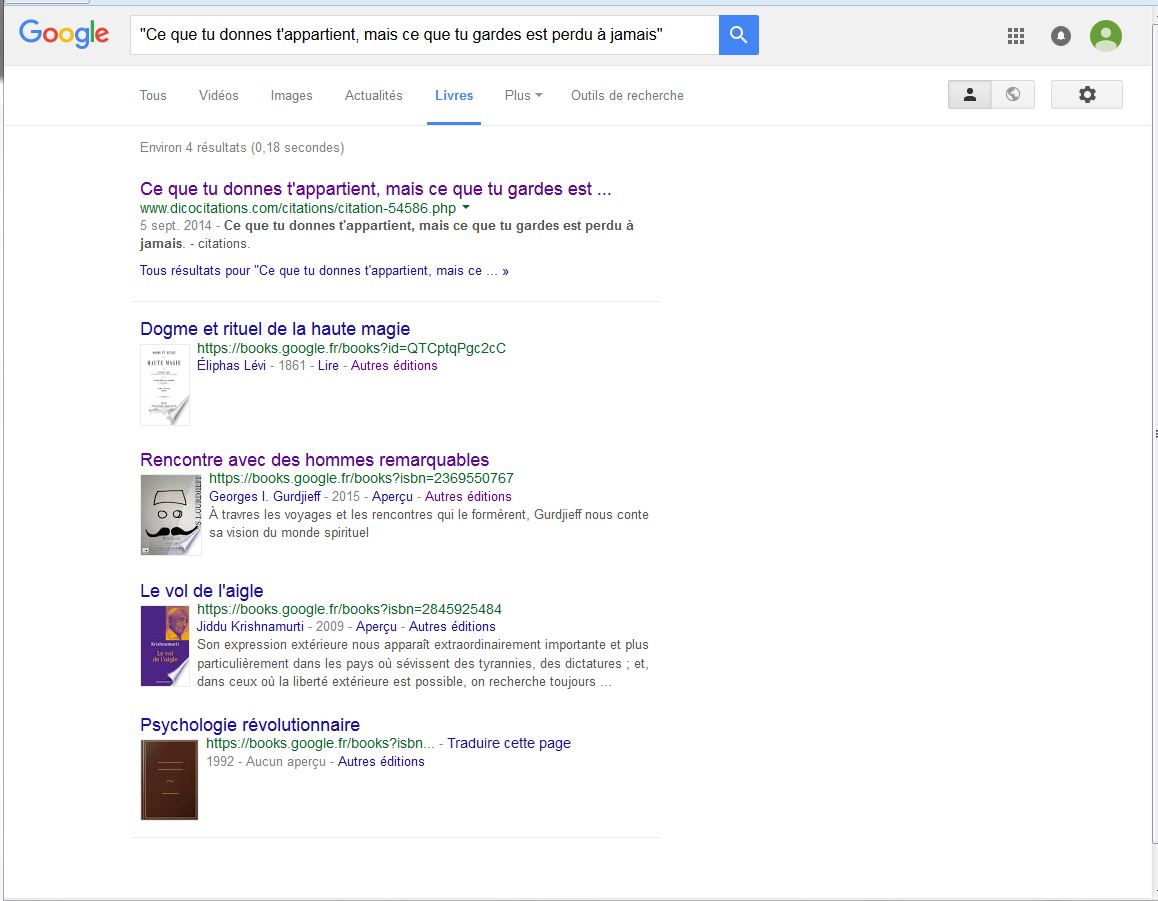This screenshot has width=1158, height=901.
Task: Click the Environ 4 résultats text
Action: (241, 147)
